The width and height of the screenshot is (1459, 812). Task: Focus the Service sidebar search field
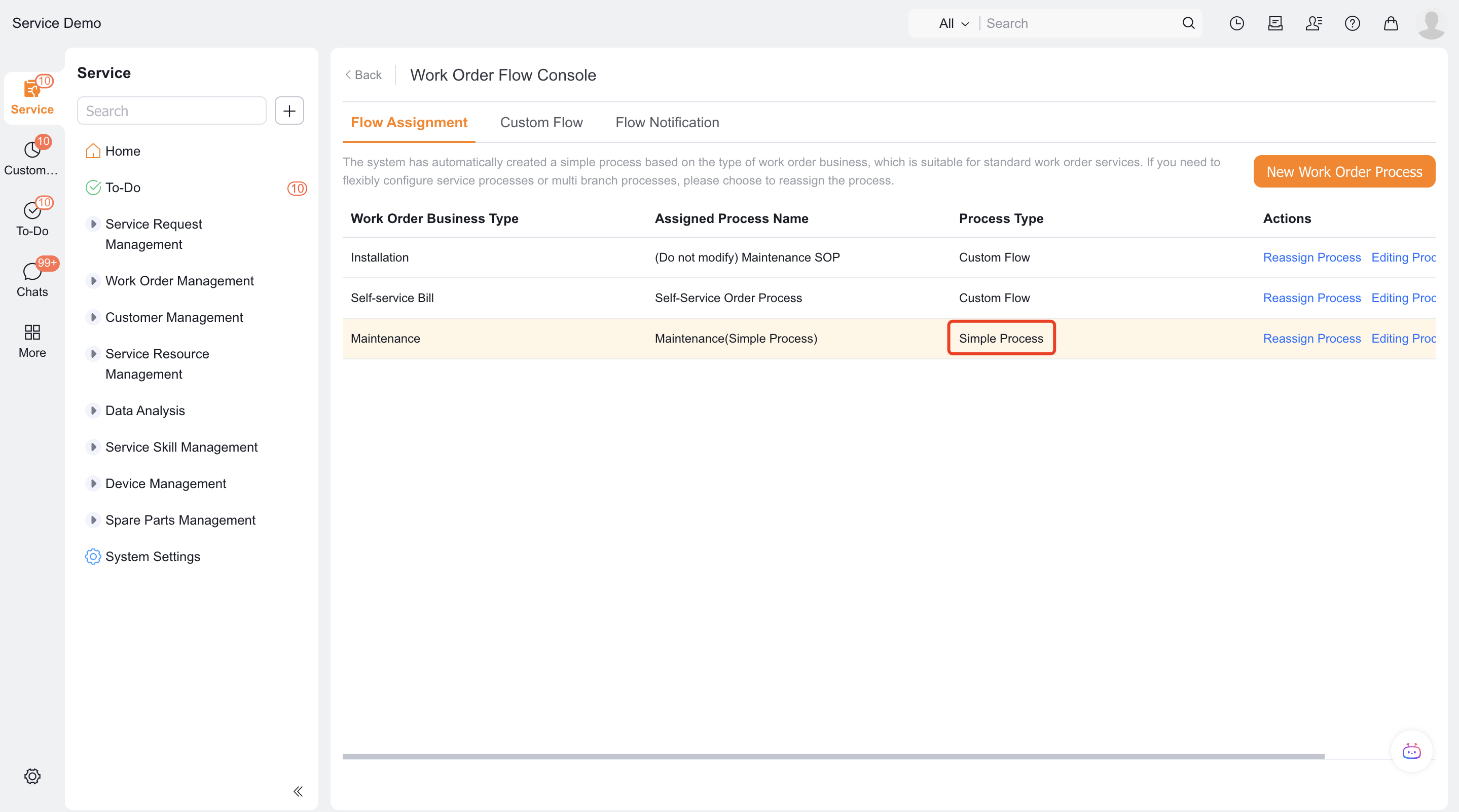pyautogui.click(x=172, y=110)
